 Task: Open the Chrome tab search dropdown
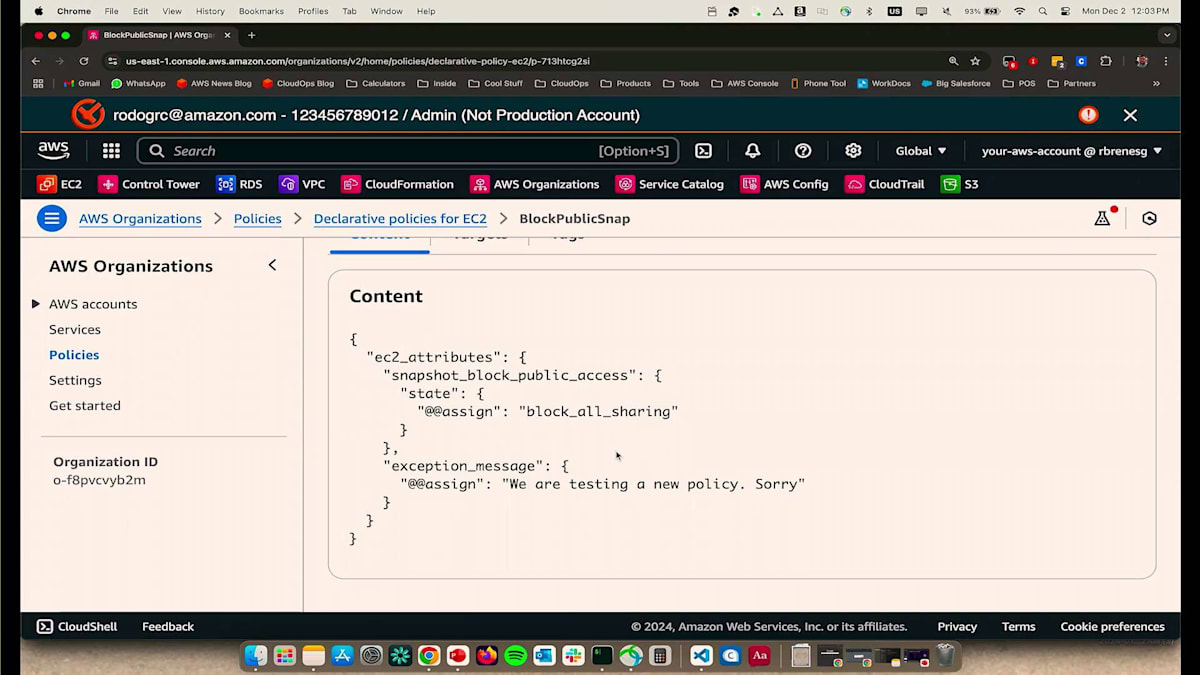[1167, 35]
